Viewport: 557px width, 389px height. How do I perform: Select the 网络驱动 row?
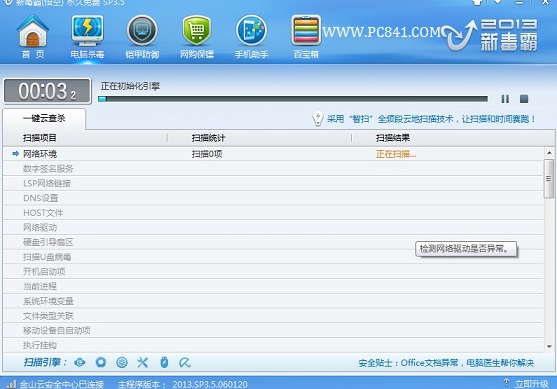[x=273, y=227]
